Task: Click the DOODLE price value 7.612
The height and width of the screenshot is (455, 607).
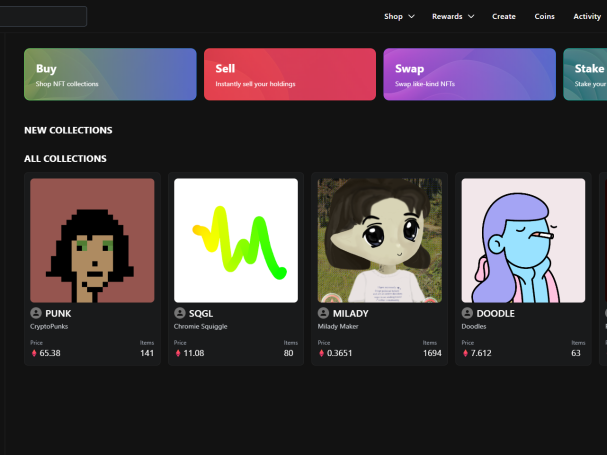Action: click(481, 353)
